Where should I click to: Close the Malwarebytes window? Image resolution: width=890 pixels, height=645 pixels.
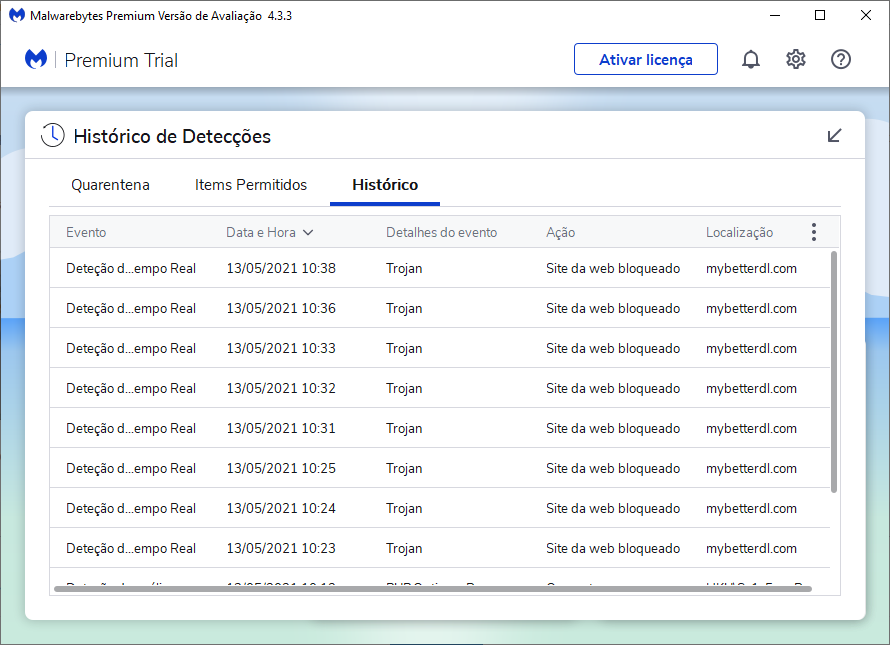tap(866, 15)
